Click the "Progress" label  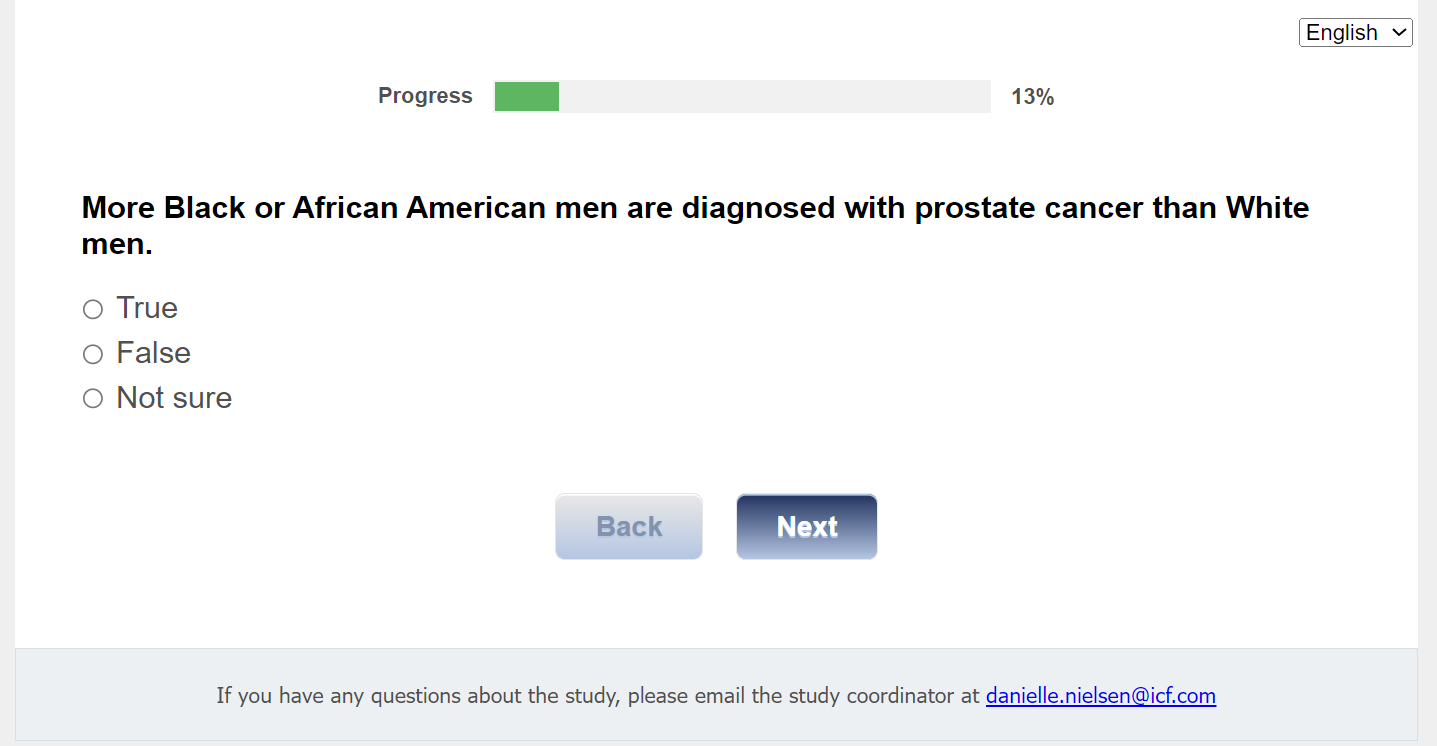point(425,96)
